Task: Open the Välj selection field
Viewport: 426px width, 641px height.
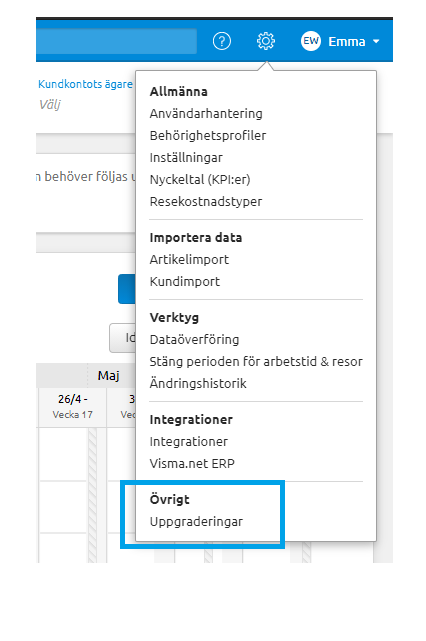Action: pyautogui.click(x=50, y=105)
